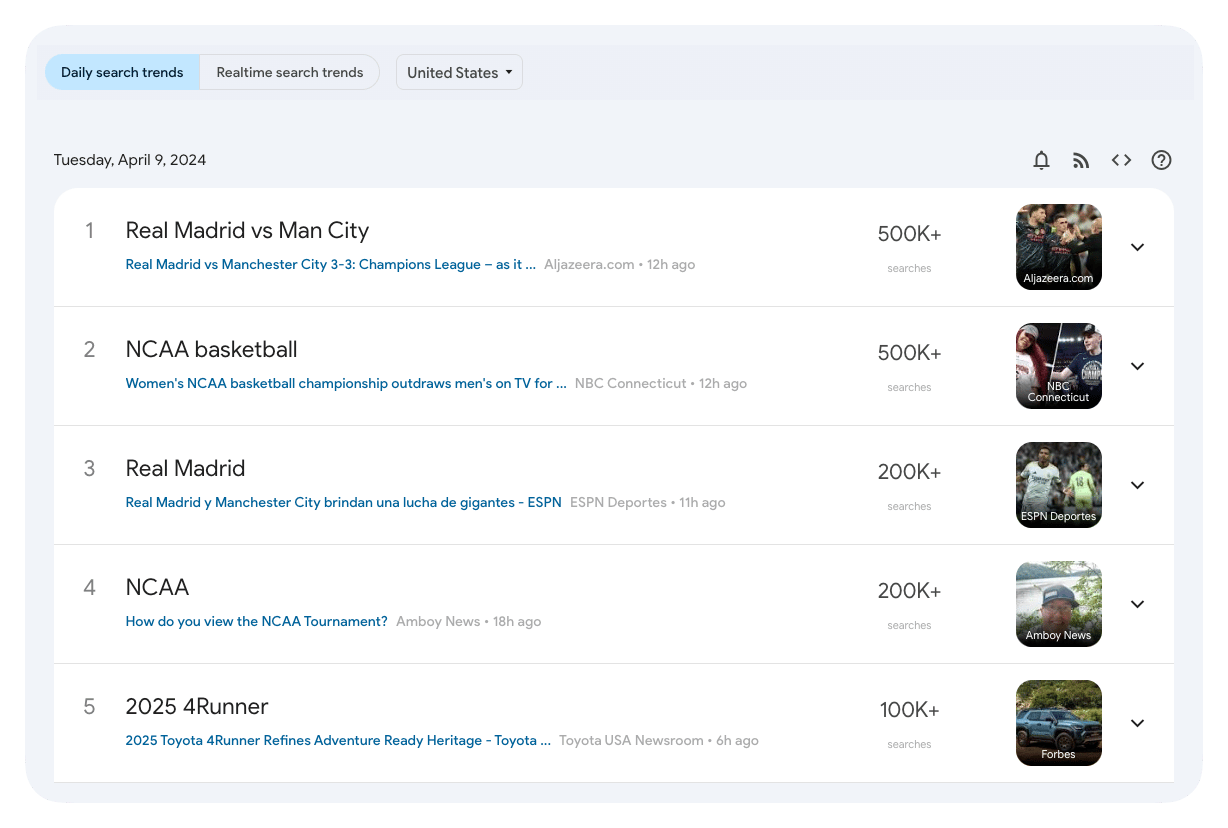The width and height of the screenshot is (1228, 828).
Task: Open the Amboy News article thumbnail
Action: pyautogui.click(x=1059, y=604)
